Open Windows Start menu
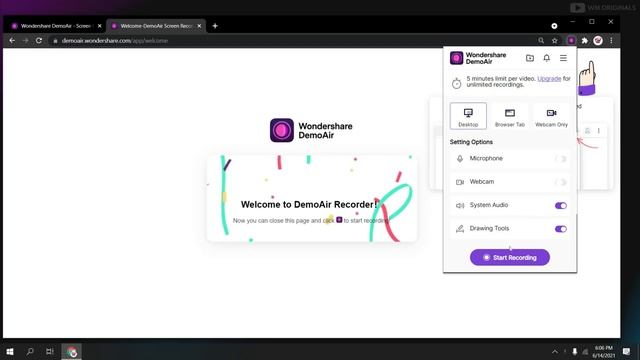 10,351
